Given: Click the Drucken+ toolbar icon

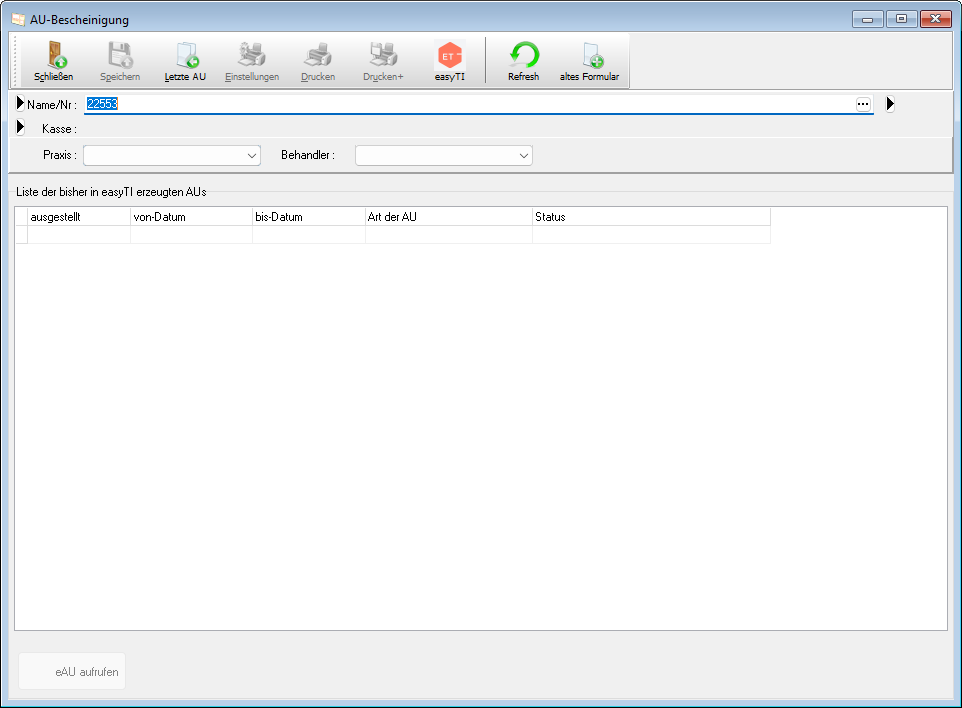Looking at the screenshot, I should point(383,56).
